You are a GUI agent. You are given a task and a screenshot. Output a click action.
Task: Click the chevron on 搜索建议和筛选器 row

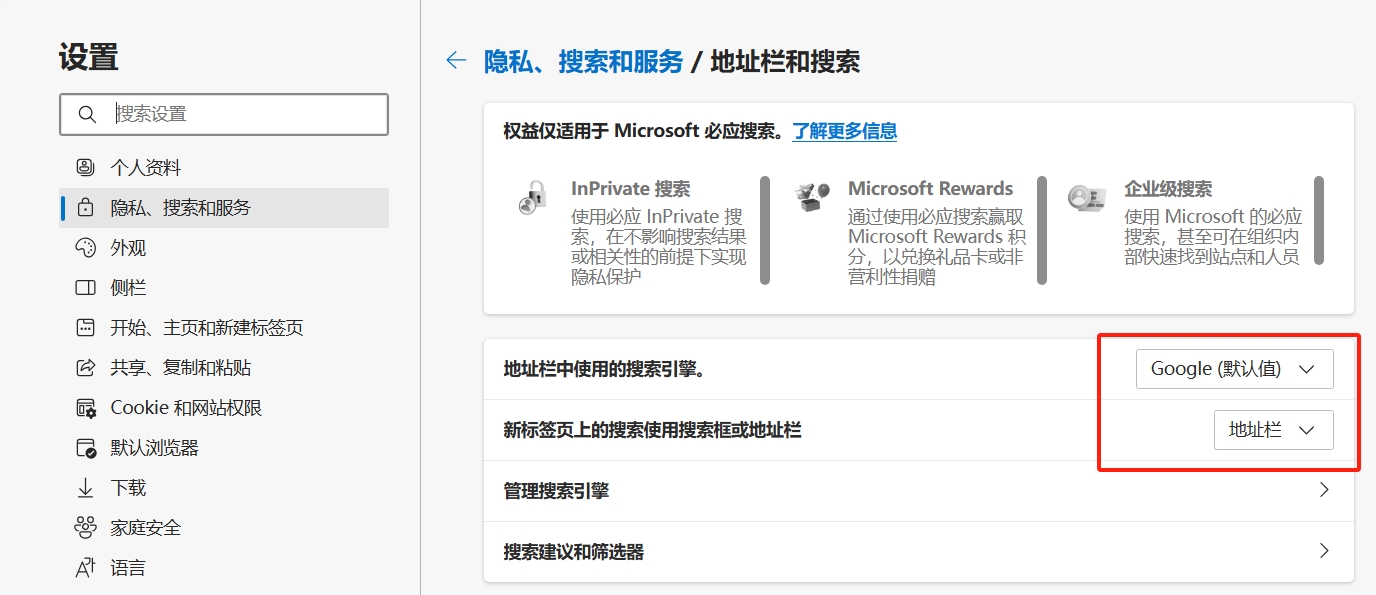click(x=1324, y=551)
